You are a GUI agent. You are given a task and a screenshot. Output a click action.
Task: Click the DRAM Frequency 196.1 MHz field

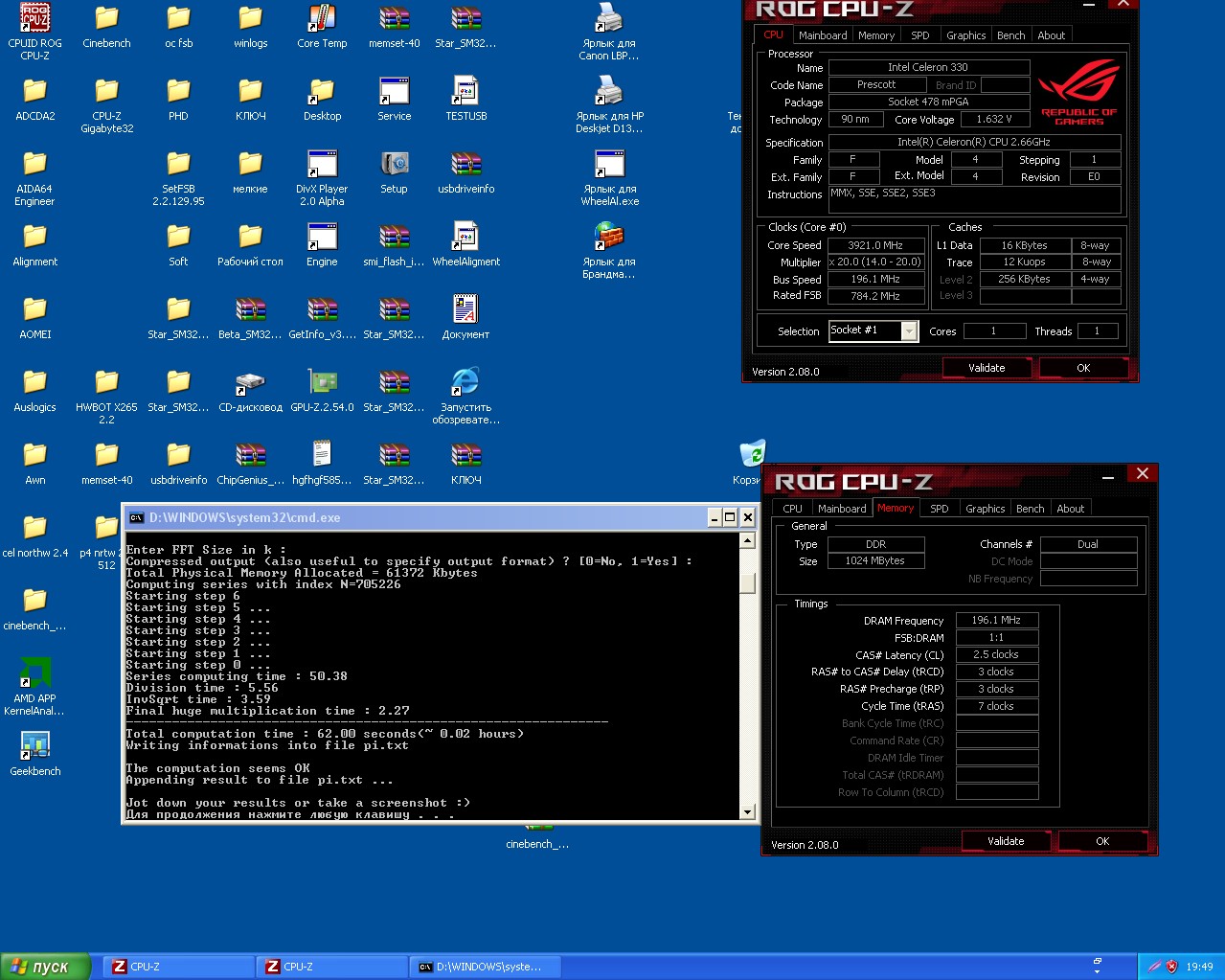click(997, 620)
